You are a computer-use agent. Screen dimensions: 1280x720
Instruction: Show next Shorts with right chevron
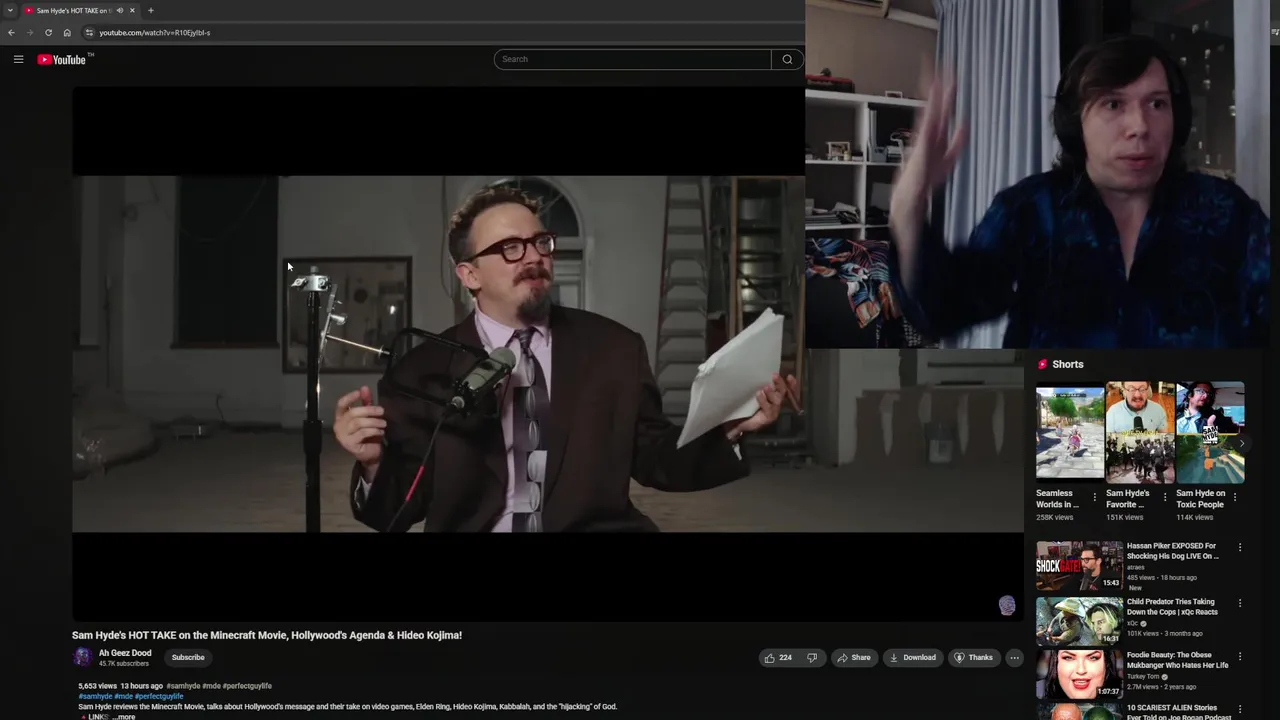click(x=1241, y=443)
